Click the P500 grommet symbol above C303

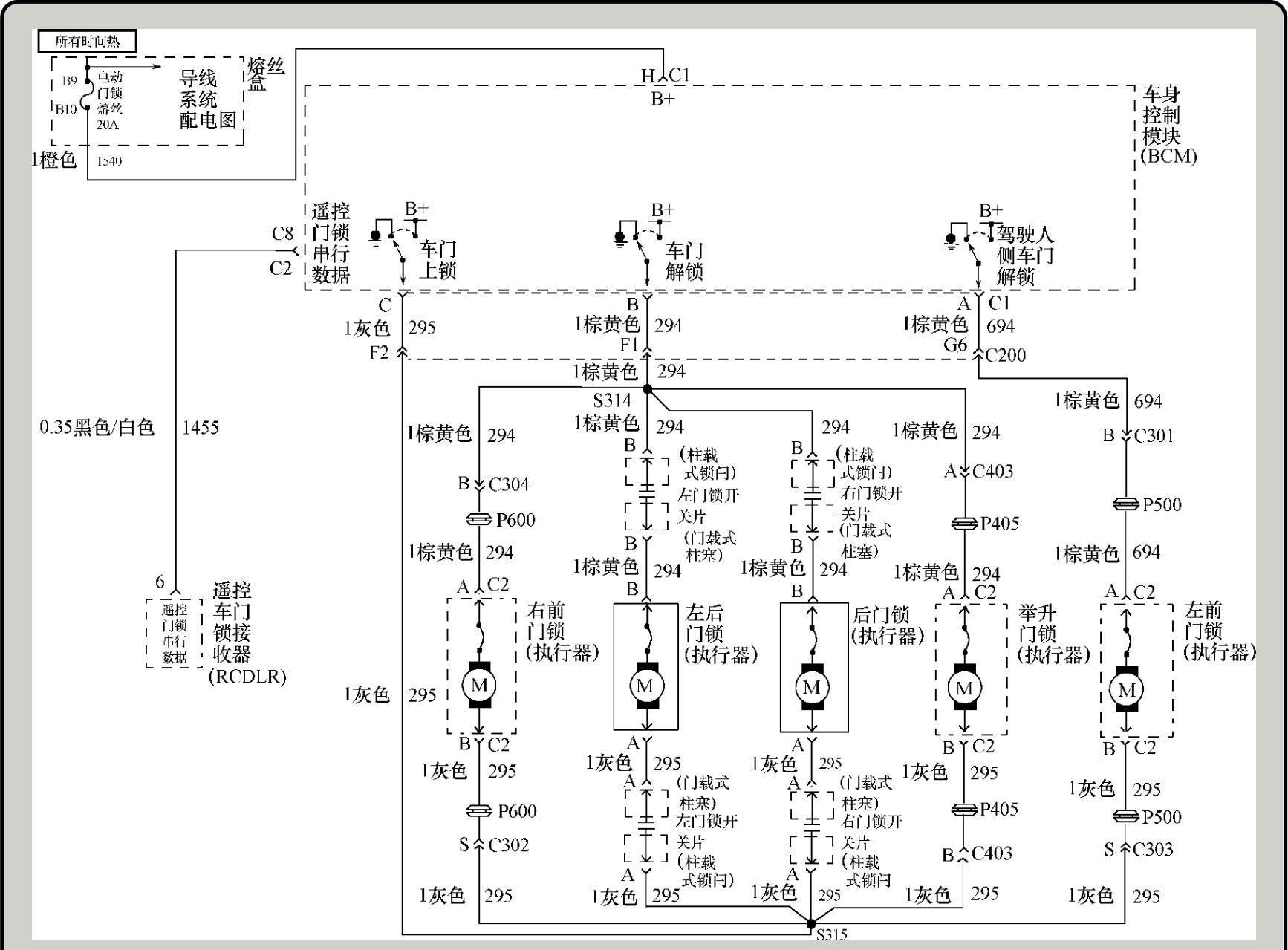tap(1126, 817)
